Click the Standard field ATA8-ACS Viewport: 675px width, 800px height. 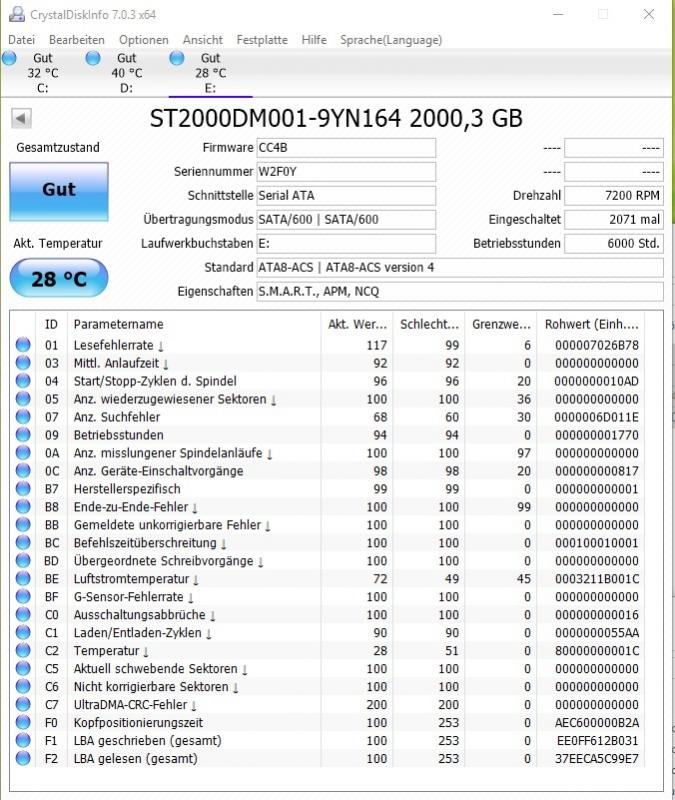pyautogui.click(x=460, y=268)
